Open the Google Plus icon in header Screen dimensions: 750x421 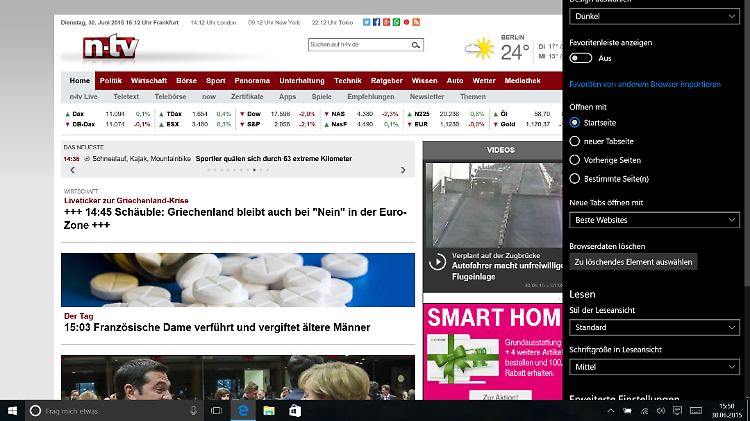pyautogui.click(x=386, y=22)
